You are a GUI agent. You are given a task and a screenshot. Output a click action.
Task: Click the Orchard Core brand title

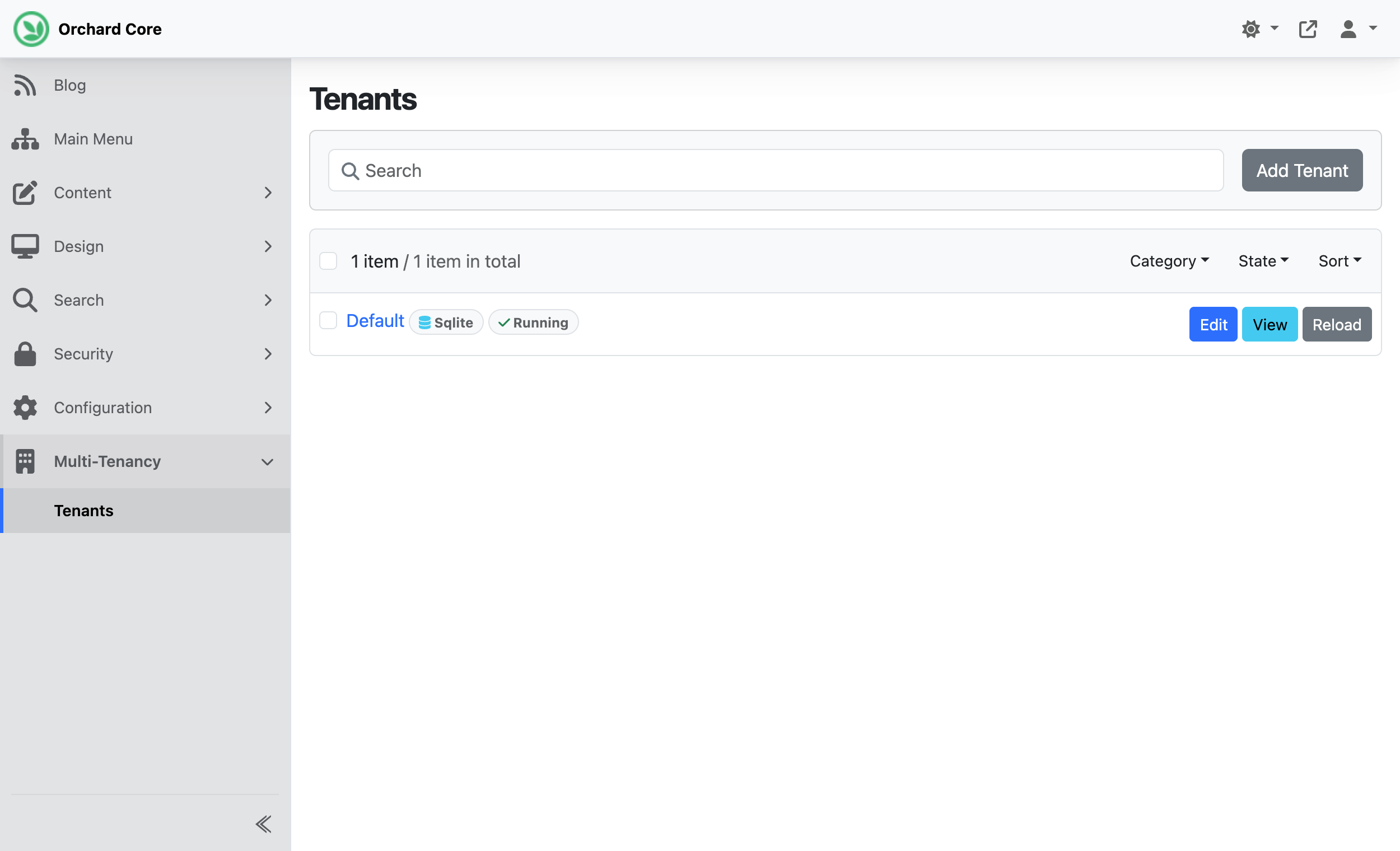coord(110,29)
